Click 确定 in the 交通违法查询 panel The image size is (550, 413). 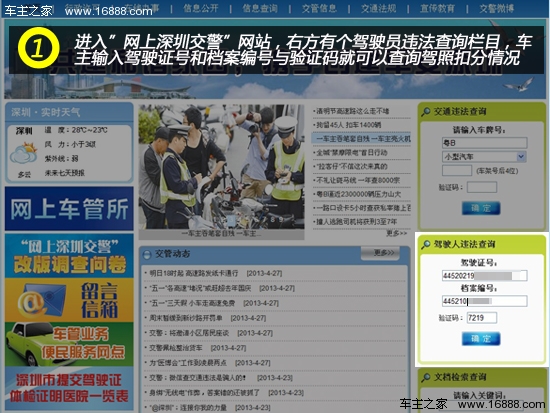(481, 208)
